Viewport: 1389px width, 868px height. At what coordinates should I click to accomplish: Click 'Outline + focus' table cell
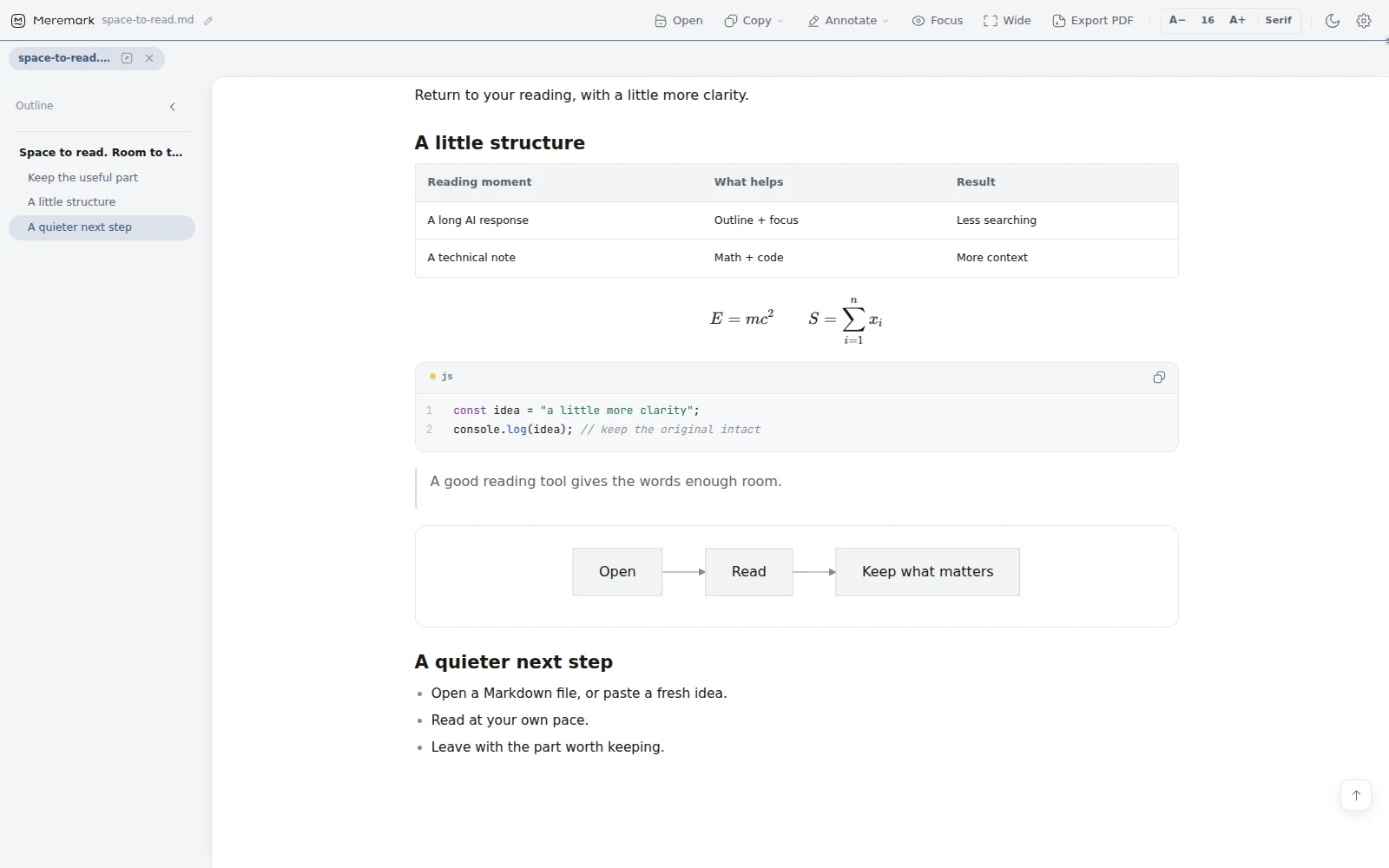coord(756,220)
